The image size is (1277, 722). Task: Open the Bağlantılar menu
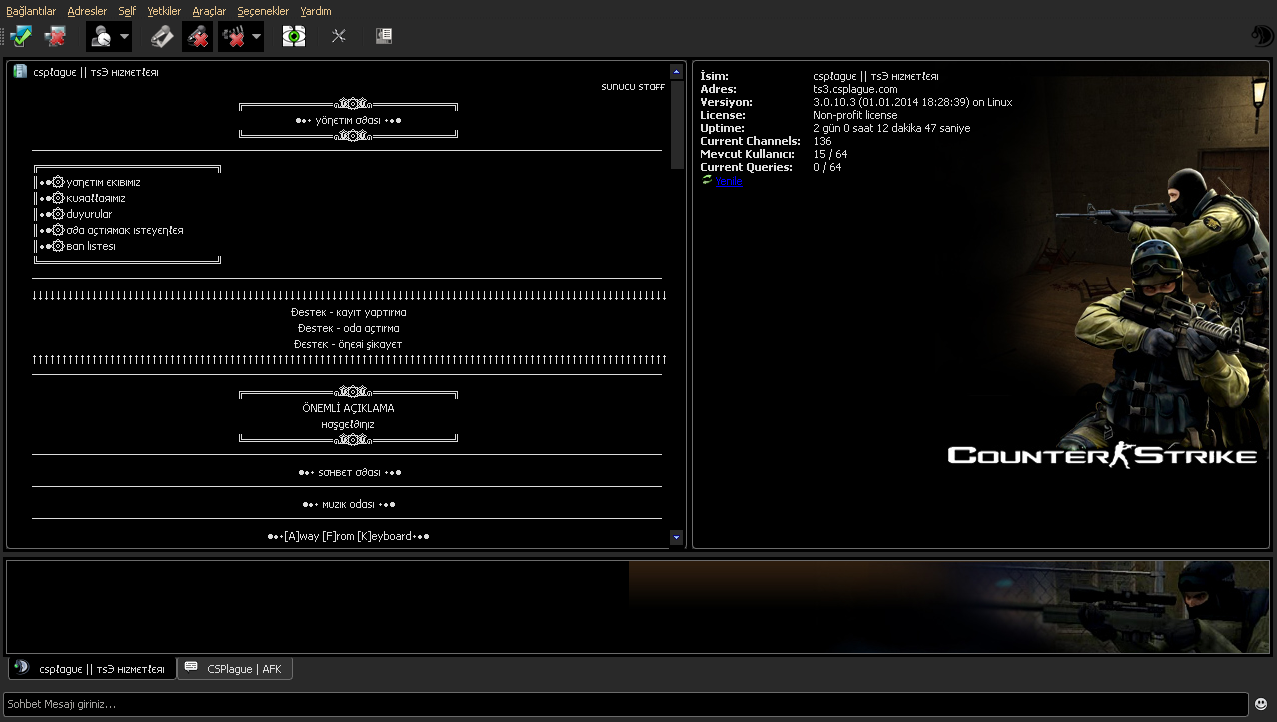(31, 11)
